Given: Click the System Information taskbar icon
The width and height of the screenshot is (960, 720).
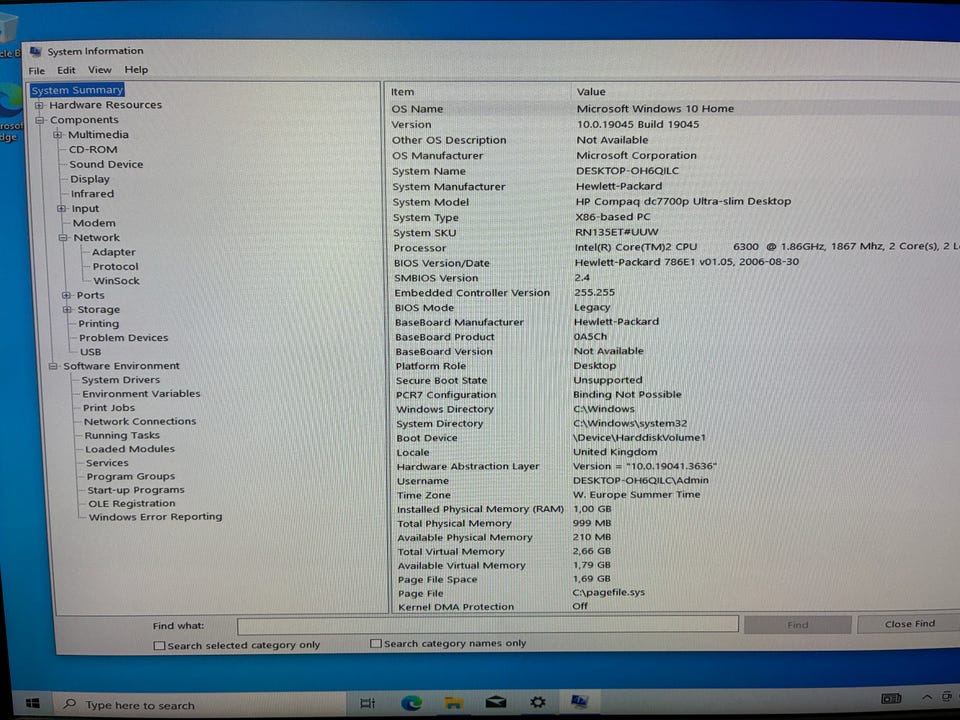Looking at the screenshot, I should 579,701.
